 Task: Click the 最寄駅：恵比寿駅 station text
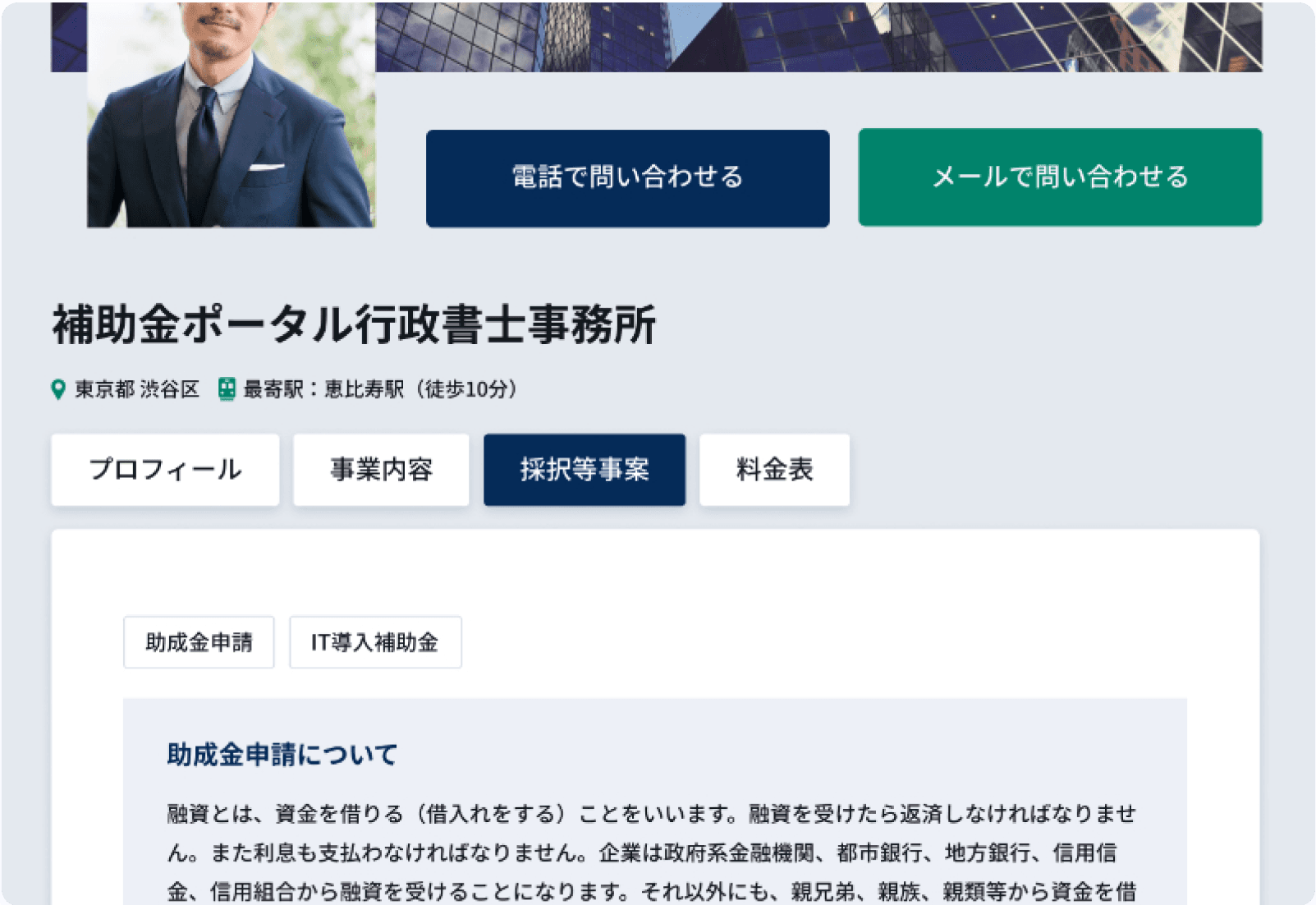323,389
